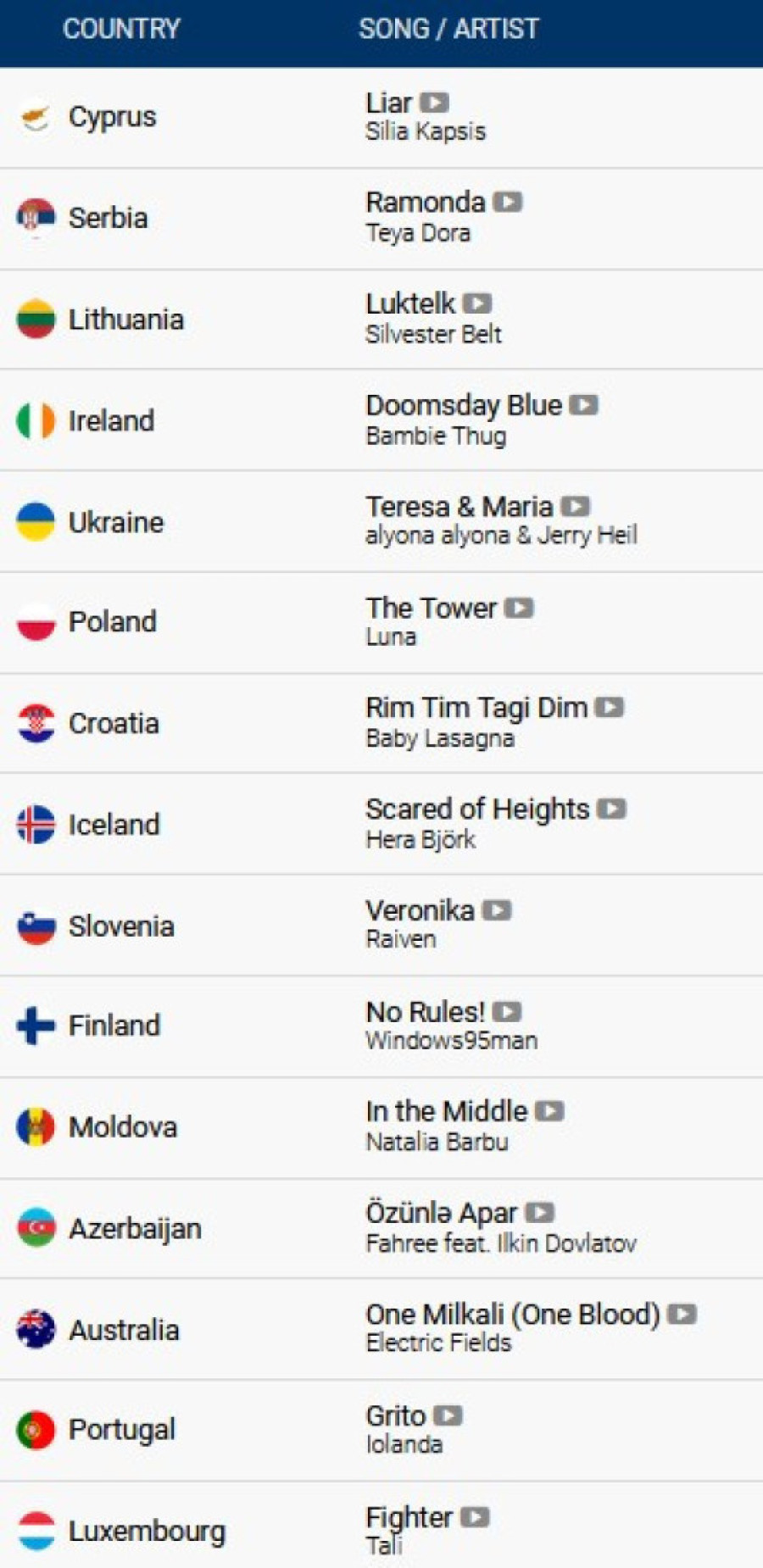Play the No Rules! video
This screenshot has height=1568, width=763.
(507, 1012)
